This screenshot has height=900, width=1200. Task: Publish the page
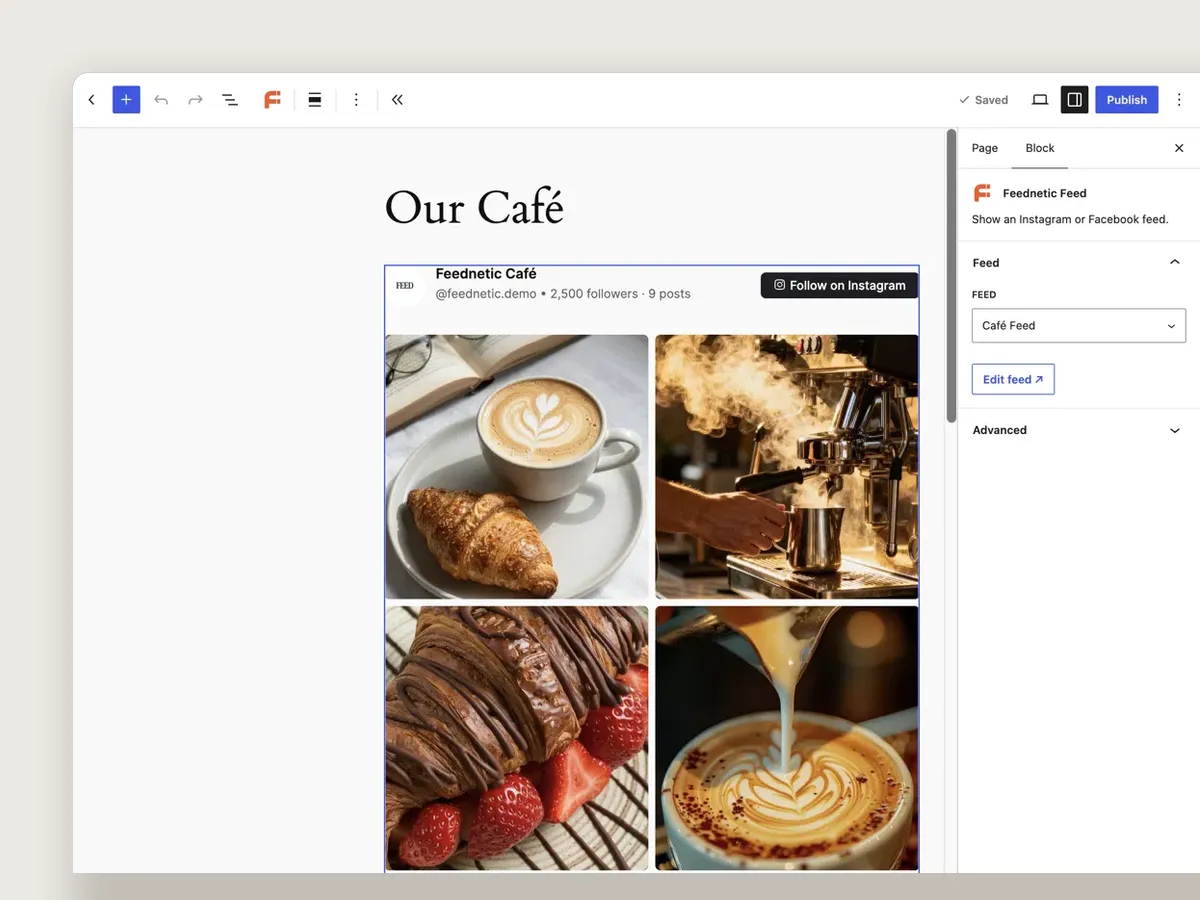click(1127, 100)
